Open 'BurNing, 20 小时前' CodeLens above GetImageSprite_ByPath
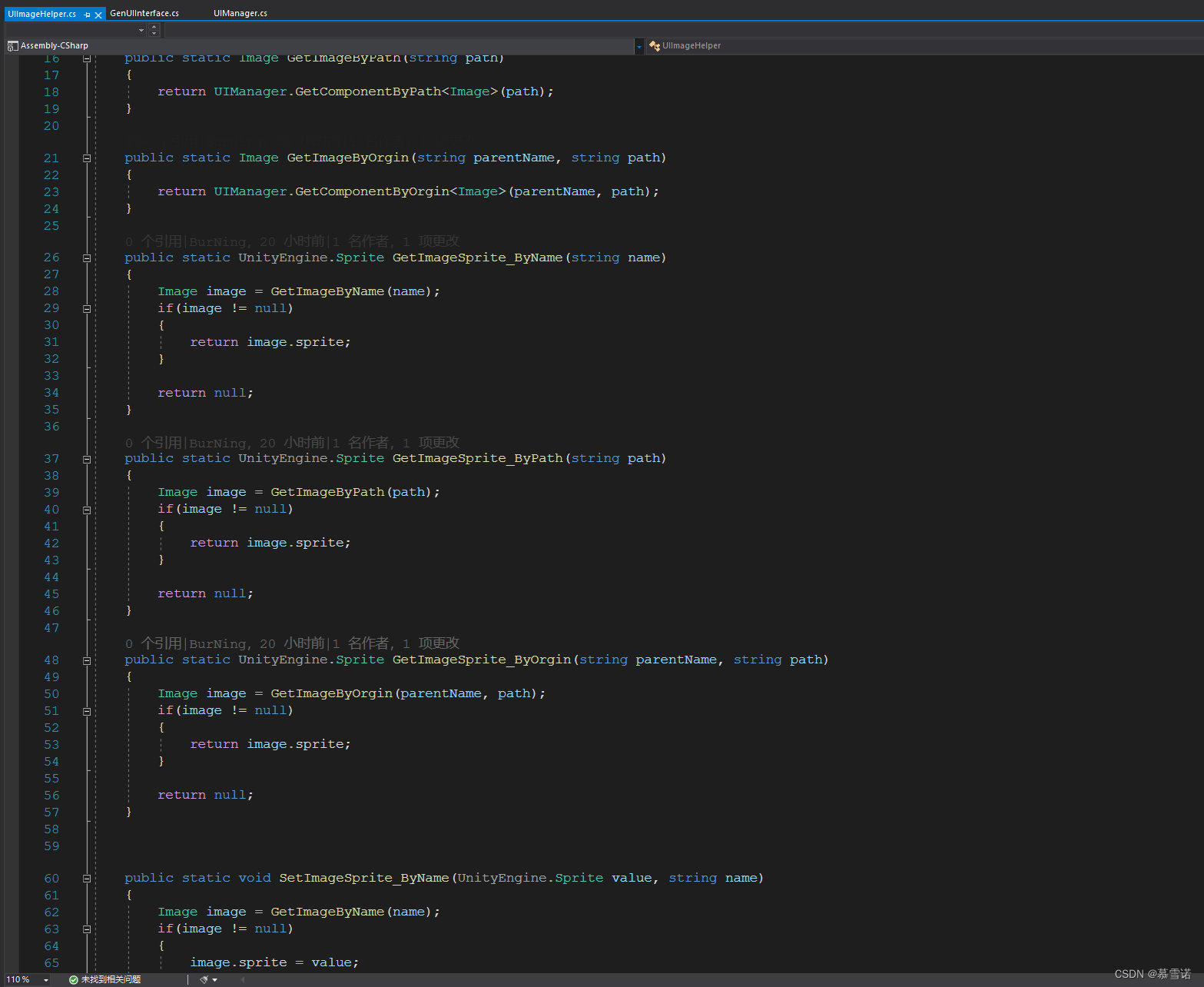The width and height of the screenshot is (1204, 987). tap(257, 443)
